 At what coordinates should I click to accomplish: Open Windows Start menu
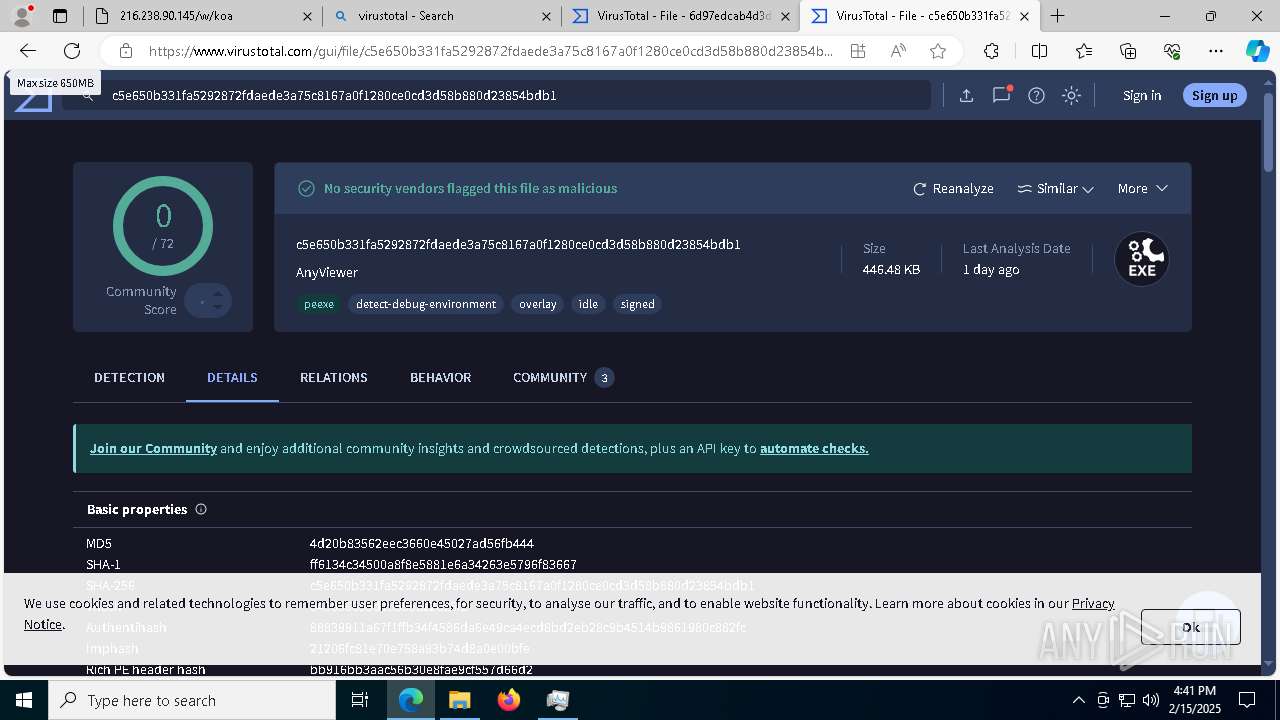pos(24,700)
